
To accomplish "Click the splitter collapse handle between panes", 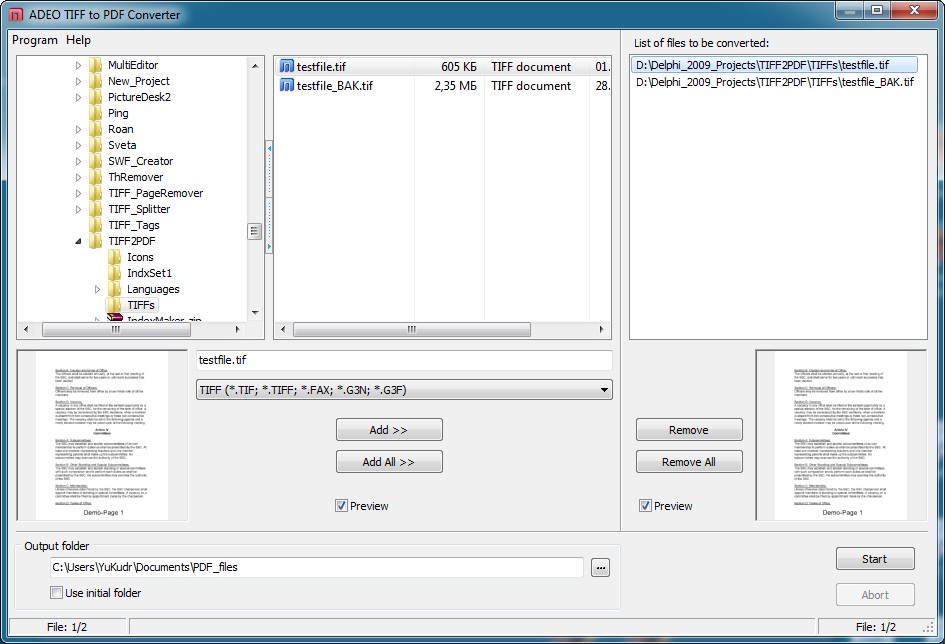I will 269,197.
